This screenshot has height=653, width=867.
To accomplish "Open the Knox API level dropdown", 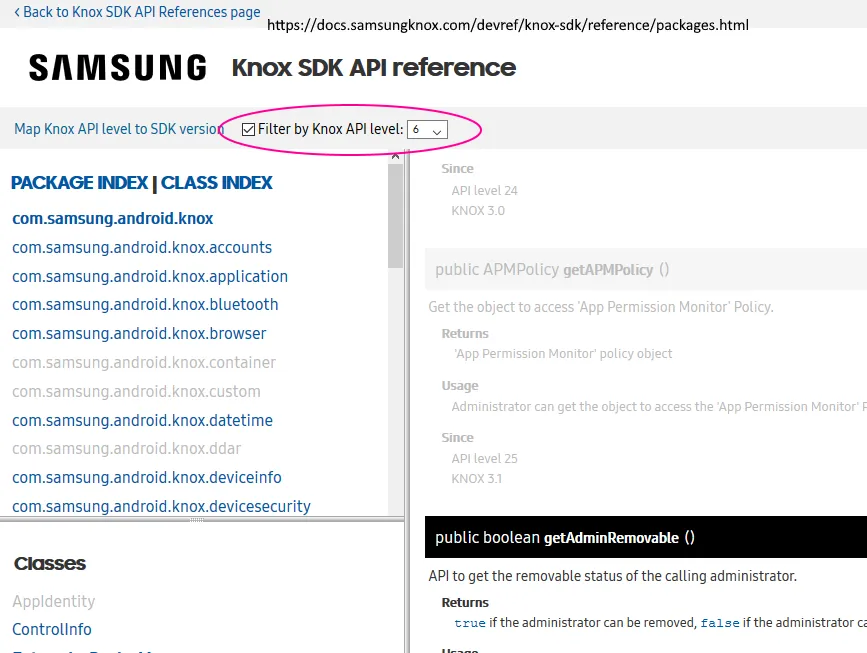I will pyautogui.click(x=427, y=129).
